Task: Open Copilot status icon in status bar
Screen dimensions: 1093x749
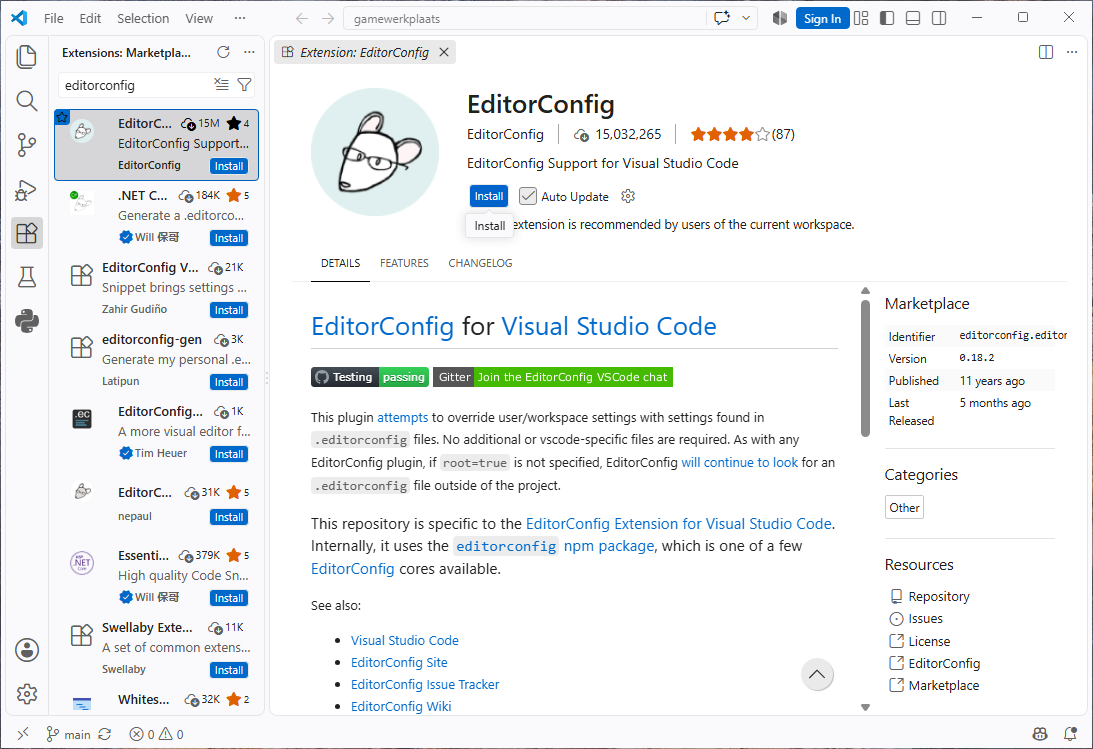Action: 1040,734
